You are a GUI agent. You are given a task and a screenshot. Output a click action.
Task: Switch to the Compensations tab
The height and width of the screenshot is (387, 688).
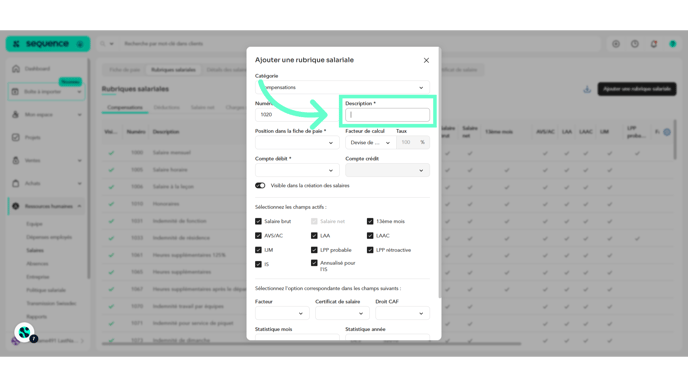(x=125, y=108)
